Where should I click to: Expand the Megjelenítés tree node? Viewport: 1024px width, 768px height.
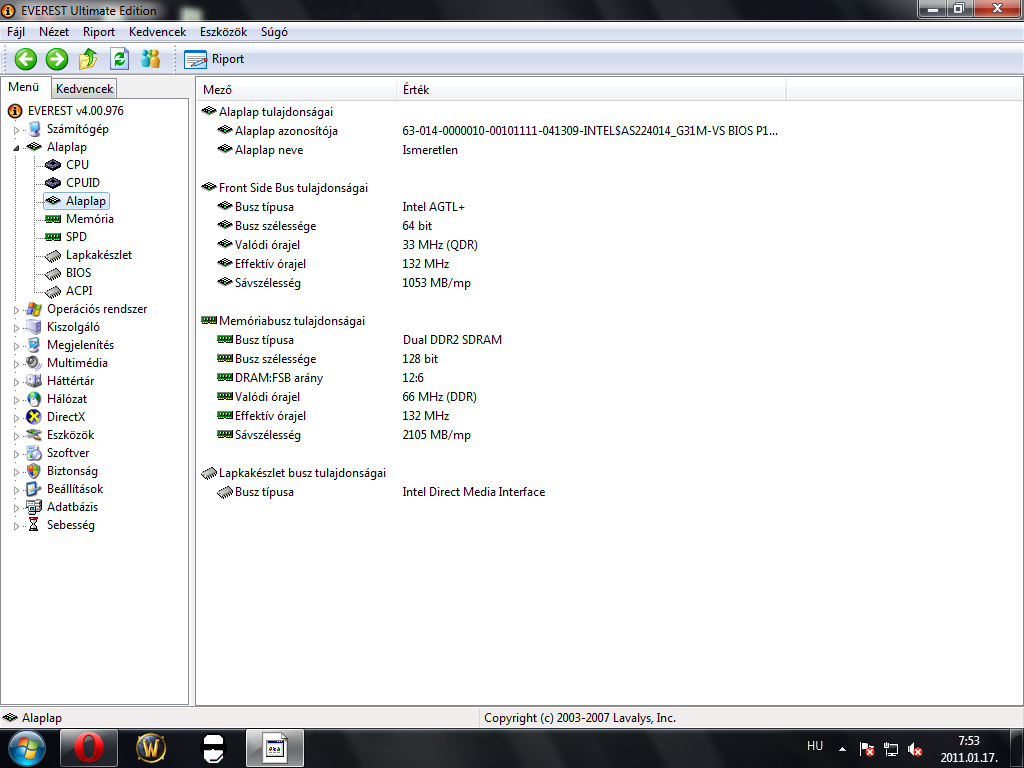[x=16, y=346]
